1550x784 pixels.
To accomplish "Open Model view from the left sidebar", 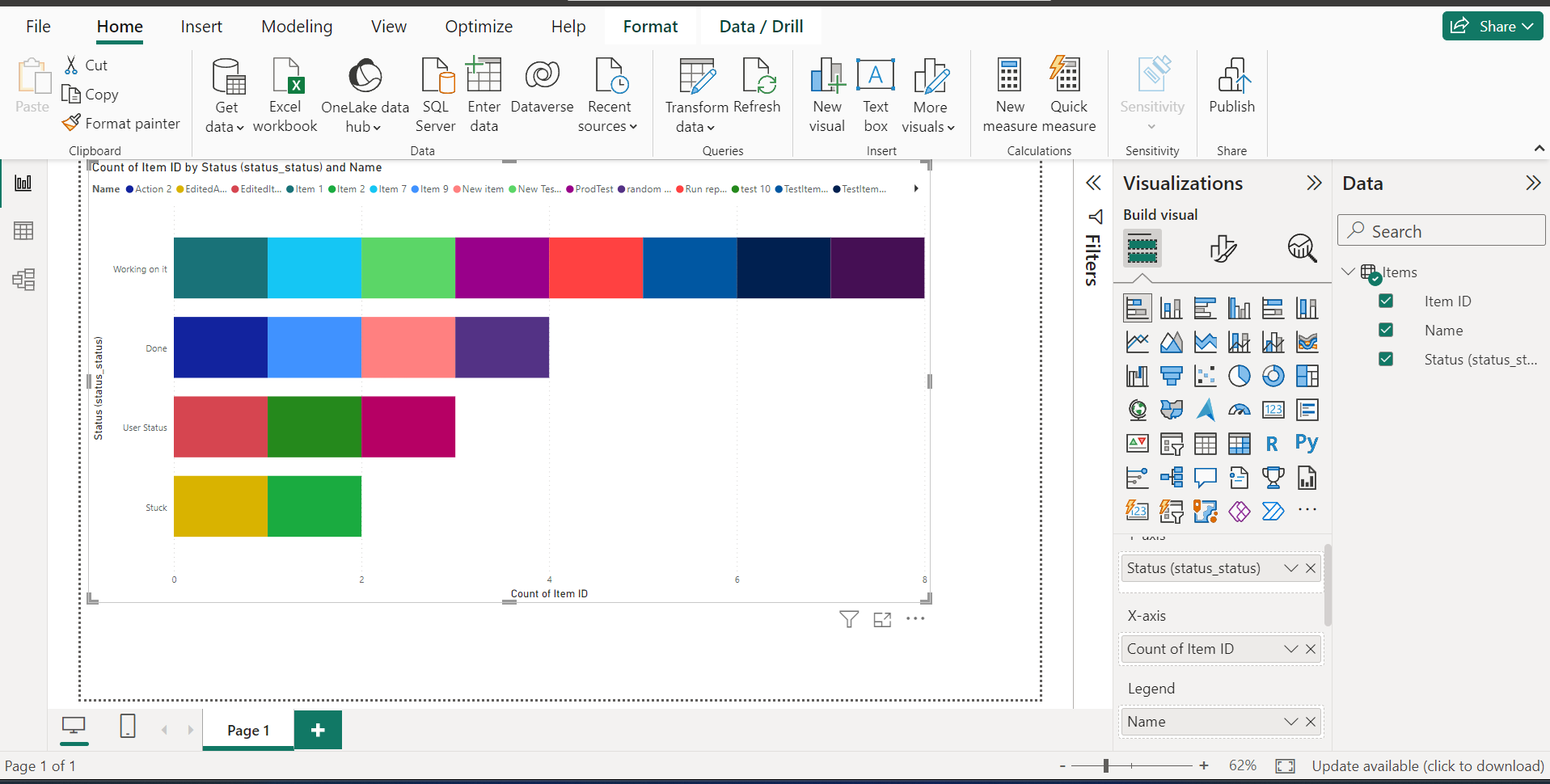I will (23, 280).
